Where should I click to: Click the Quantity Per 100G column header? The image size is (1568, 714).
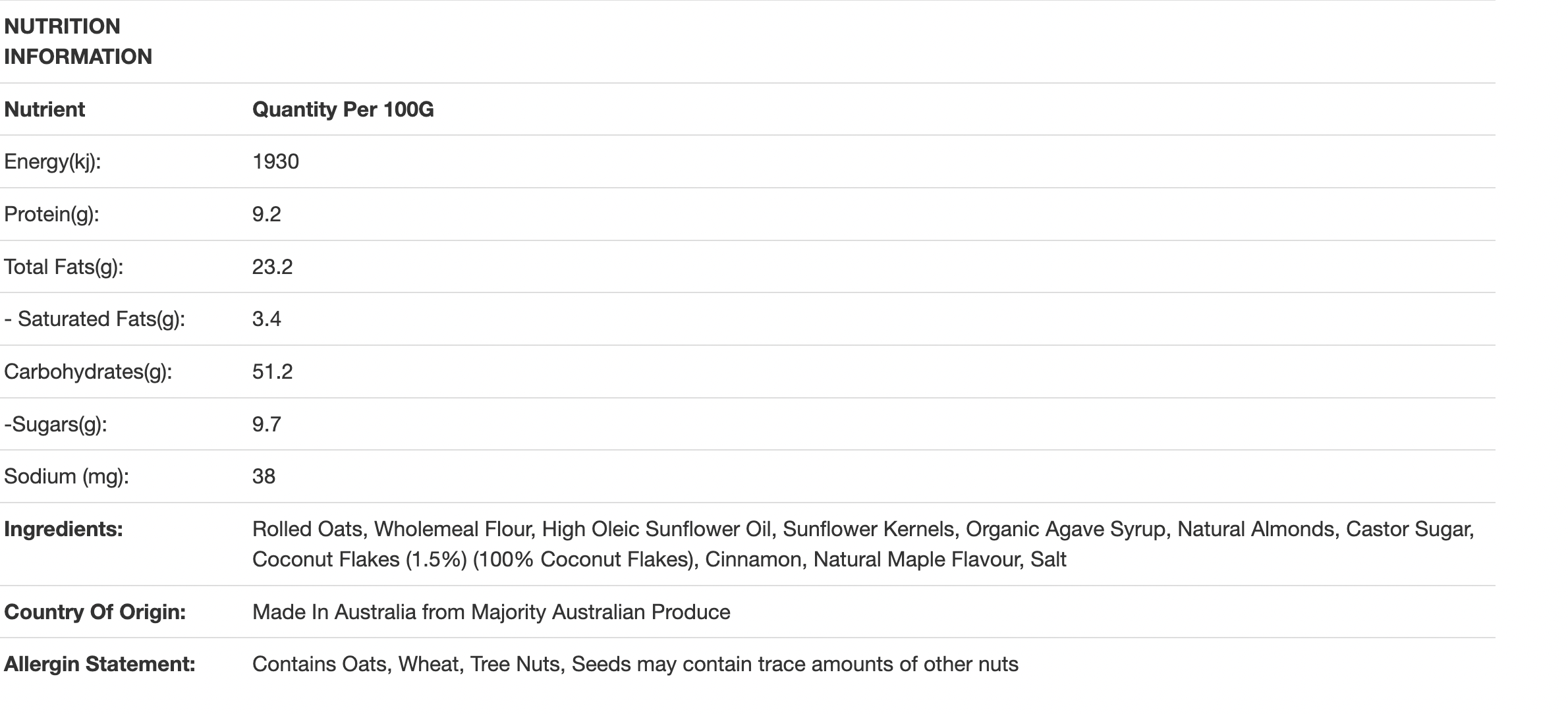pos(343,109)
